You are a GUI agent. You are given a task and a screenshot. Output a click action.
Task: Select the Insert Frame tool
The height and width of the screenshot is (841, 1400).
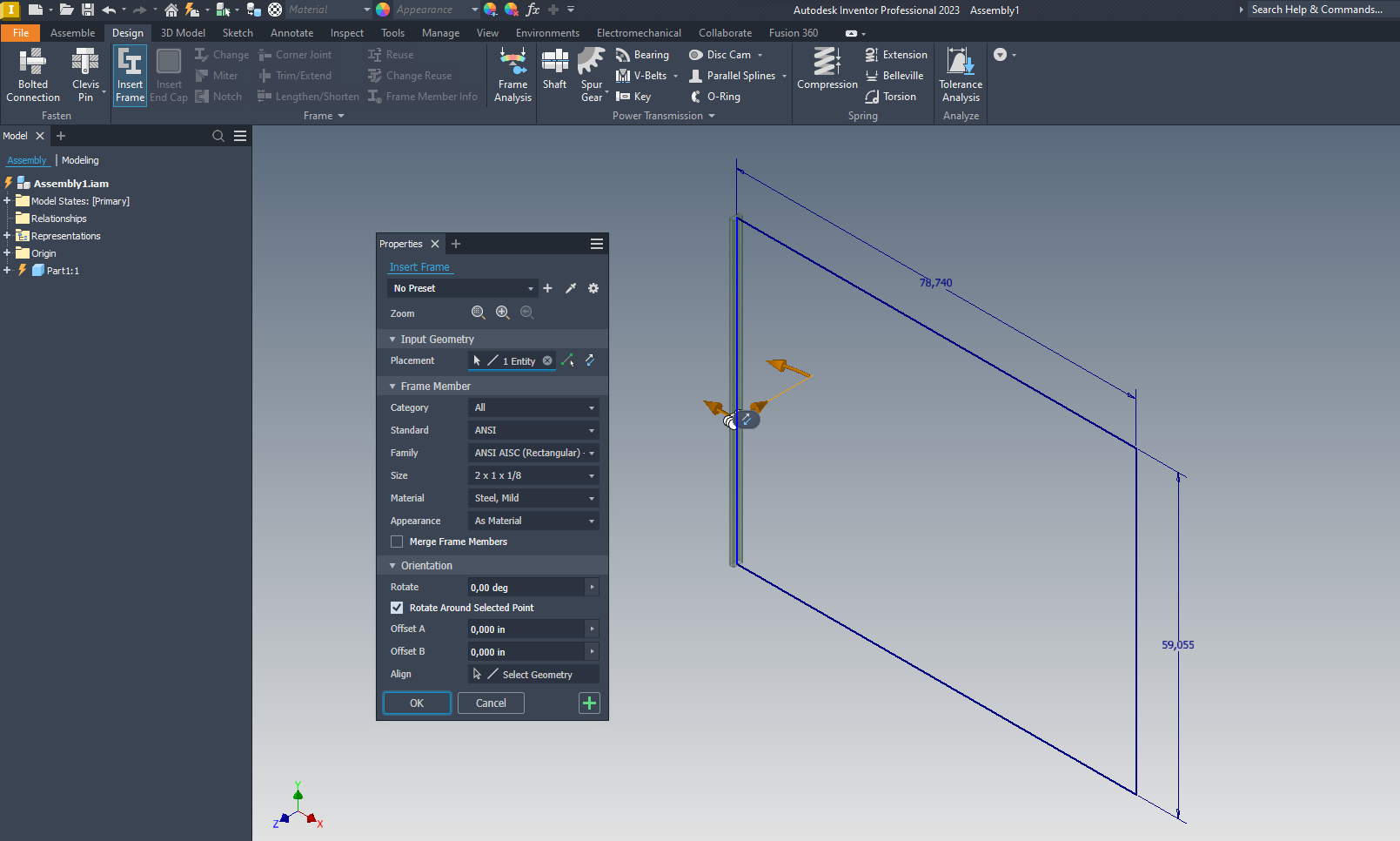pos(130,74)
